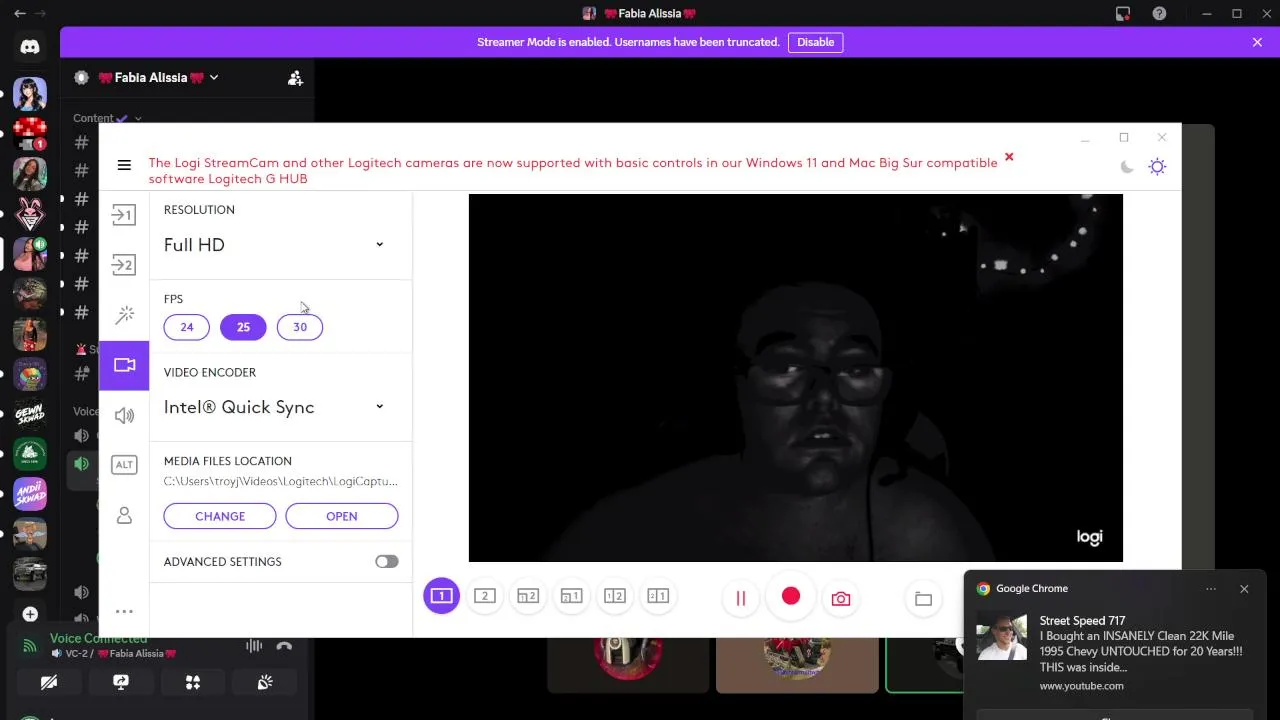The height and width of the screenshot is (720, 1280).
Task: Disable Discord Streamer Mode
Action: 815,42
